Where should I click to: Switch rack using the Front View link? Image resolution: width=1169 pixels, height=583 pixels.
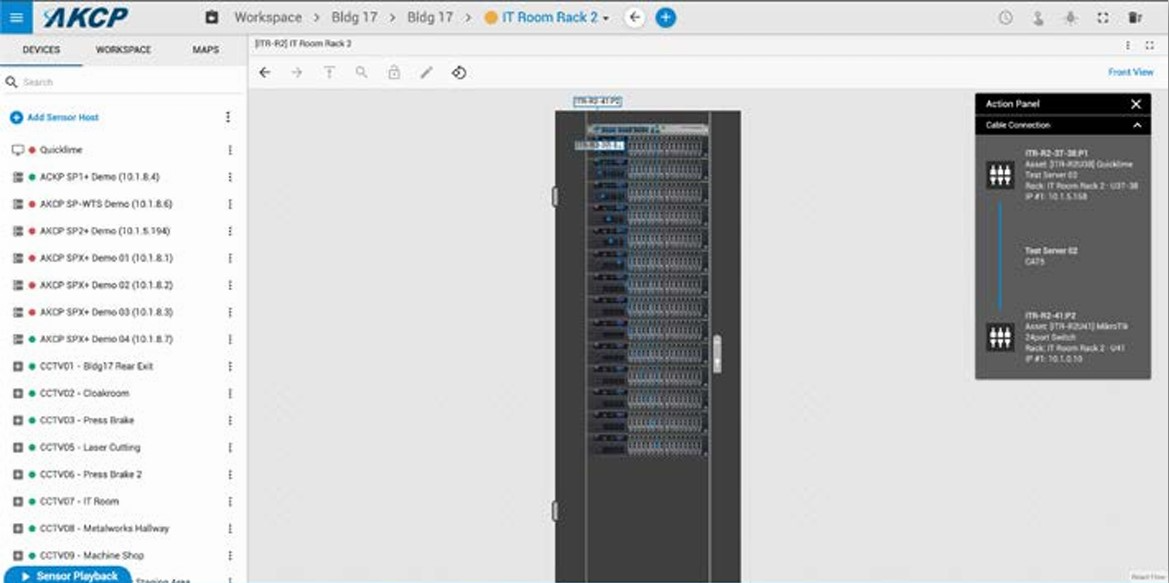click(x=1130, y=72)
